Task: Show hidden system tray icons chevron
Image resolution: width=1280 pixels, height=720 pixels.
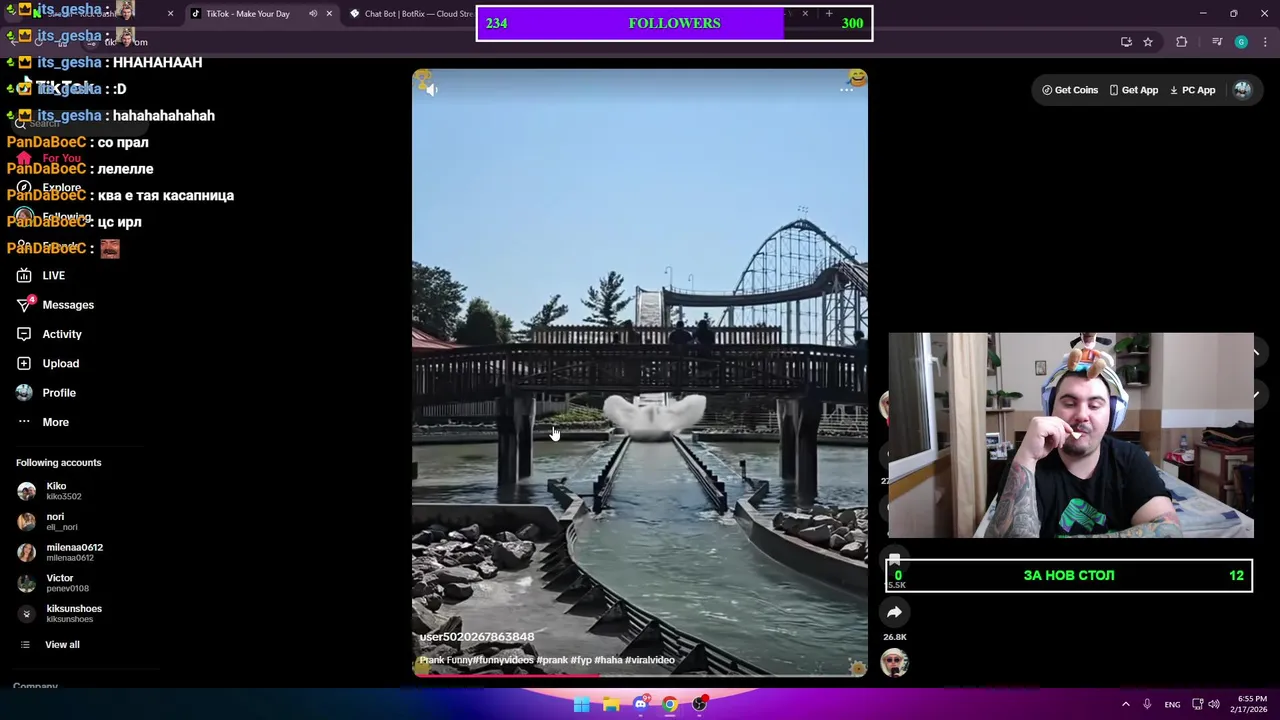Action: pyautogui.click(x=1125, y=704)
